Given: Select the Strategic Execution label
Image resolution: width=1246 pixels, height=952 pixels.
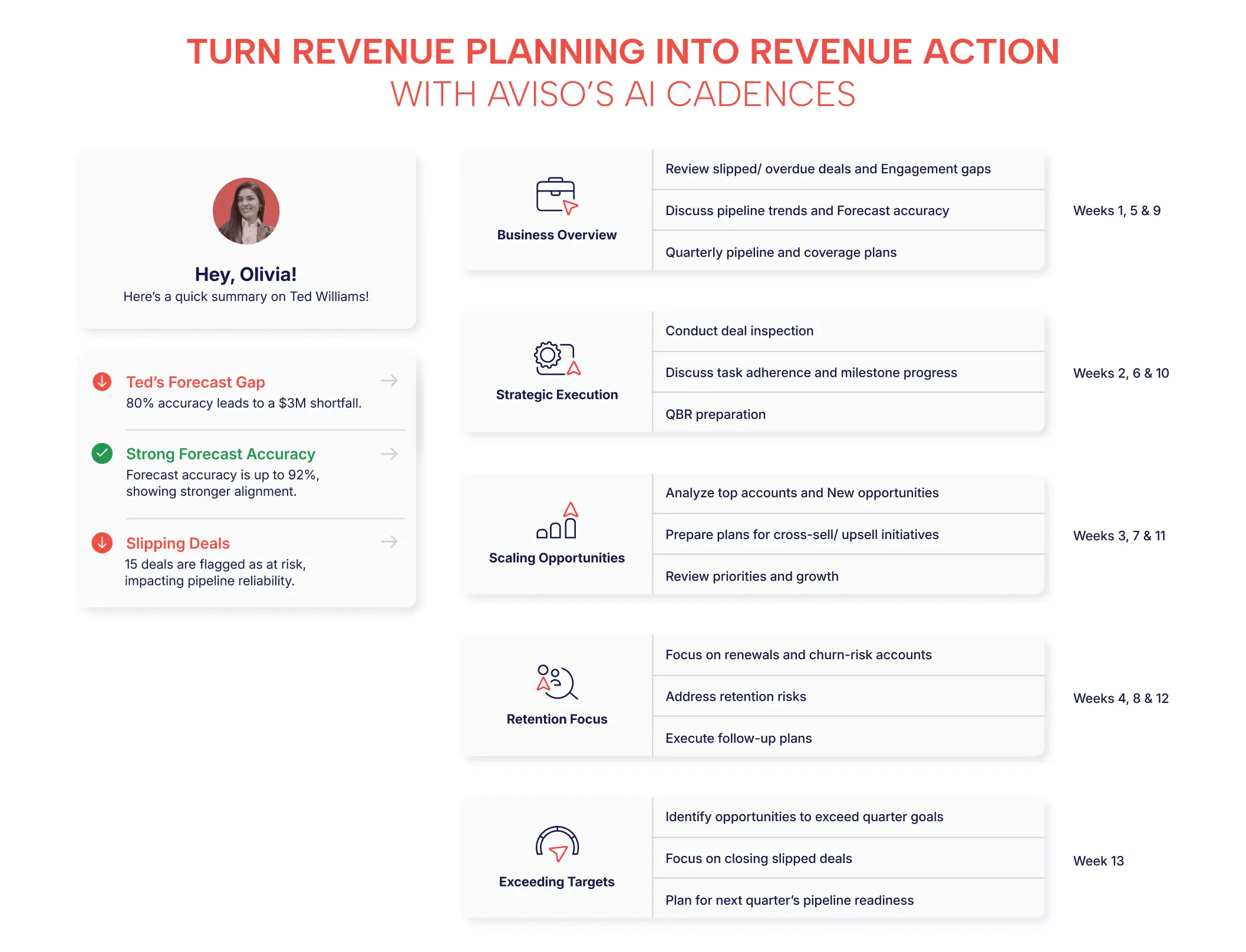Looking at the screenshot, I should tap(557, 395).
